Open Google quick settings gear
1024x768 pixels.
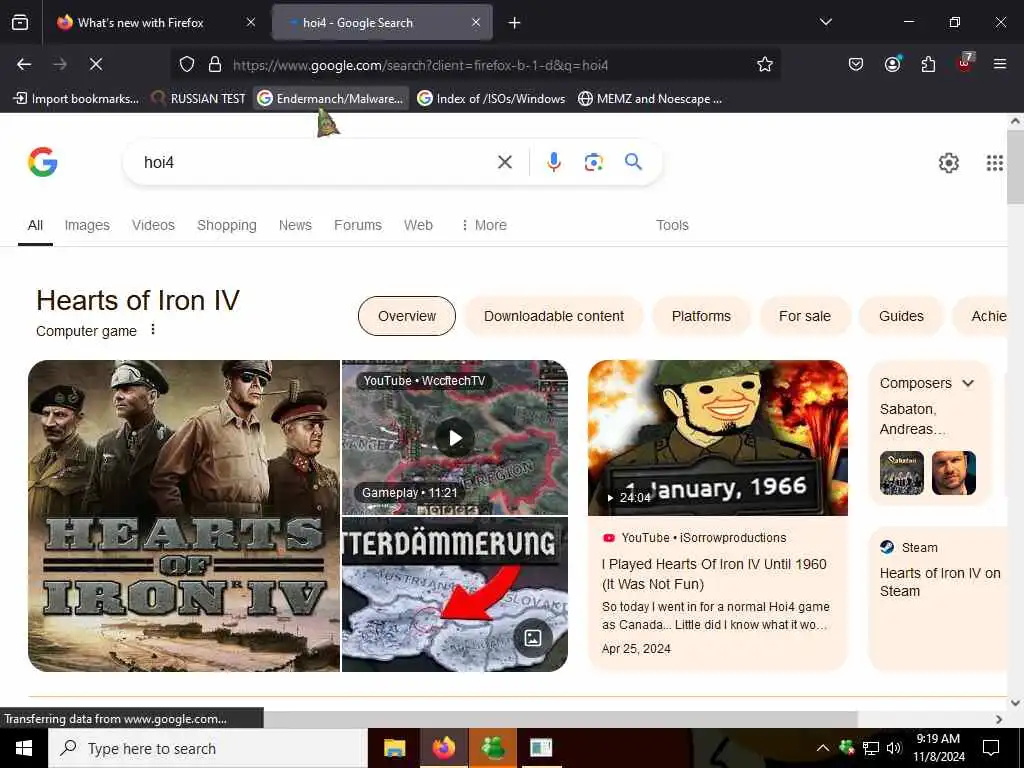coord(948,163)
